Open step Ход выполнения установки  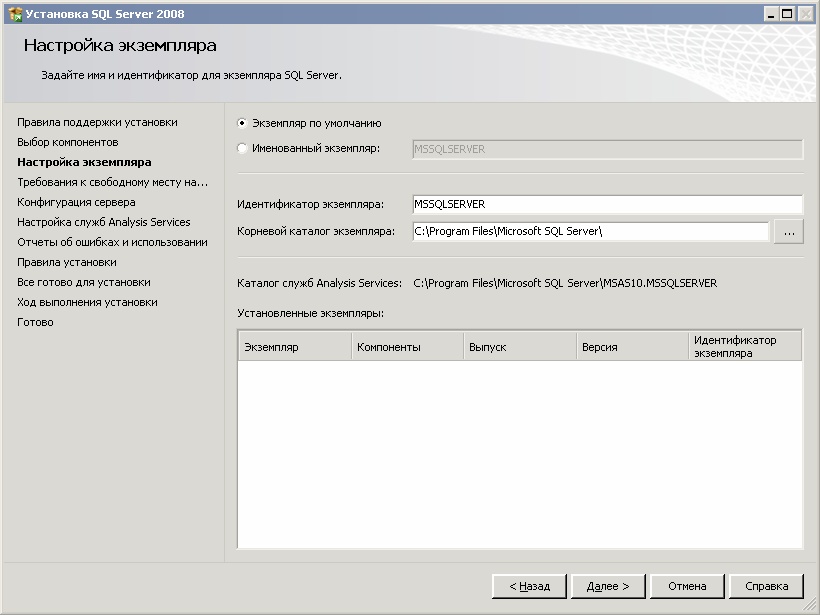[x=87, y=302]
